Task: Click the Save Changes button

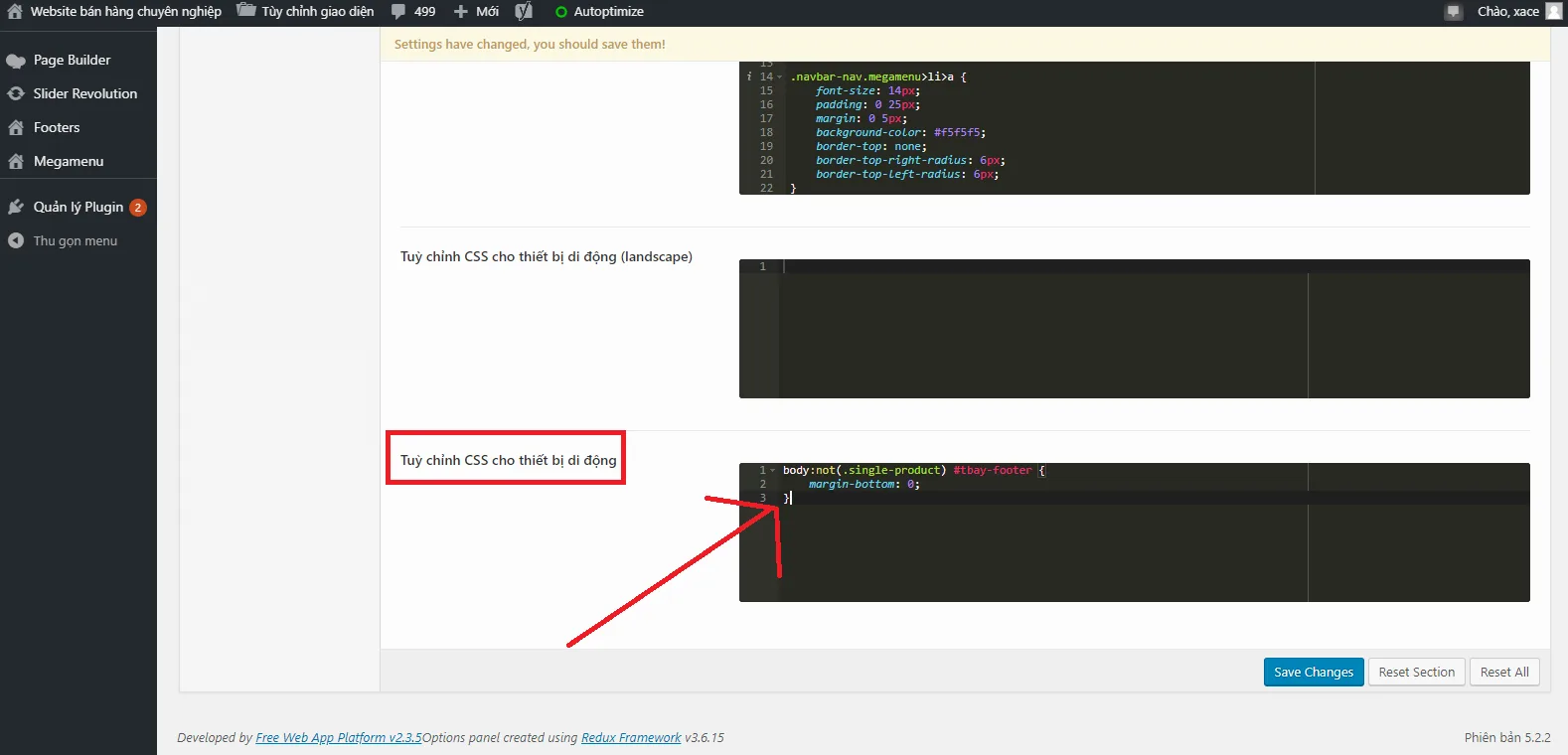Action: [x=1314, y=672]
